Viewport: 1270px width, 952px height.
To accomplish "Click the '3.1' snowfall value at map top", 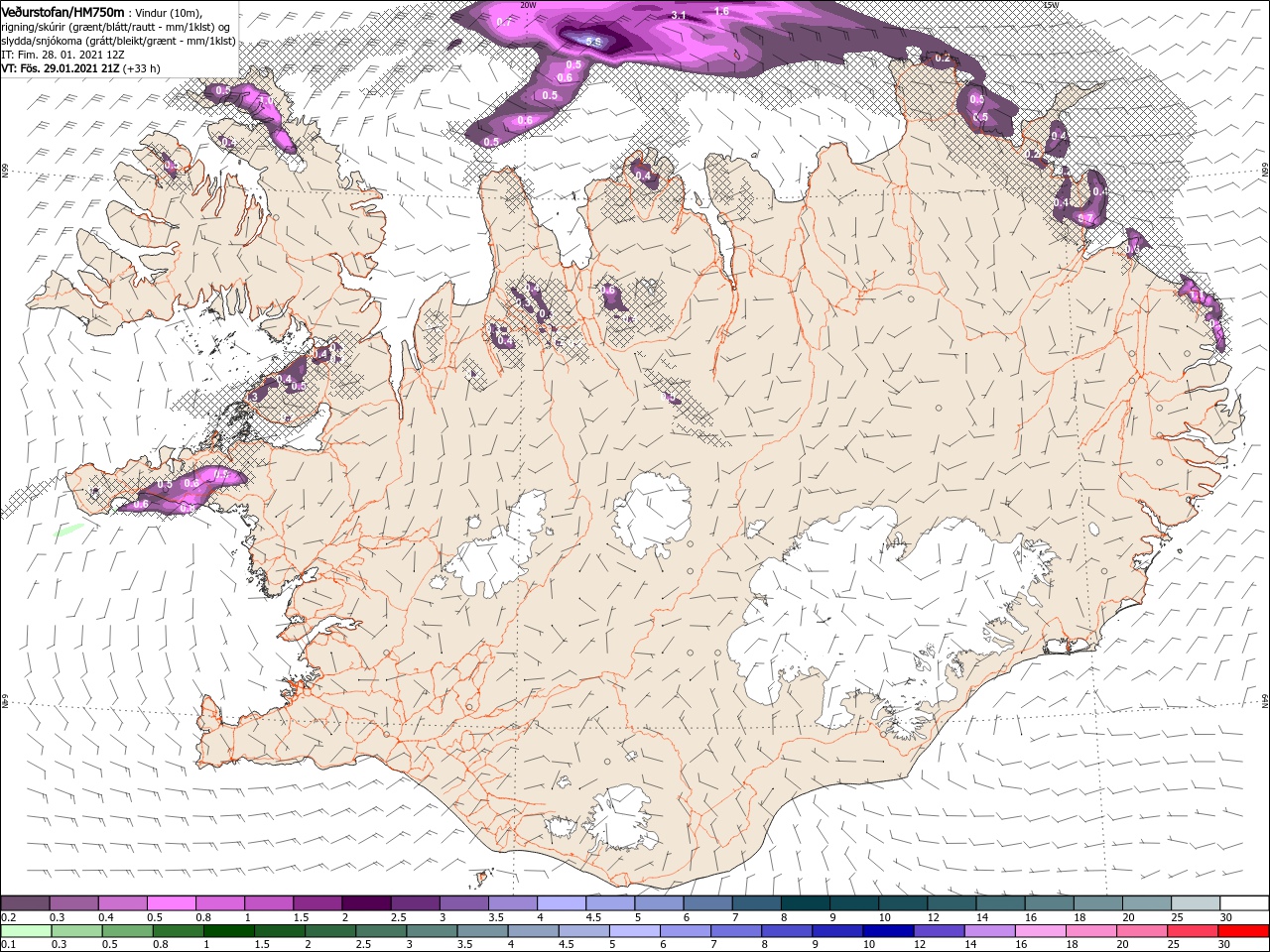I will click(679, 16).
